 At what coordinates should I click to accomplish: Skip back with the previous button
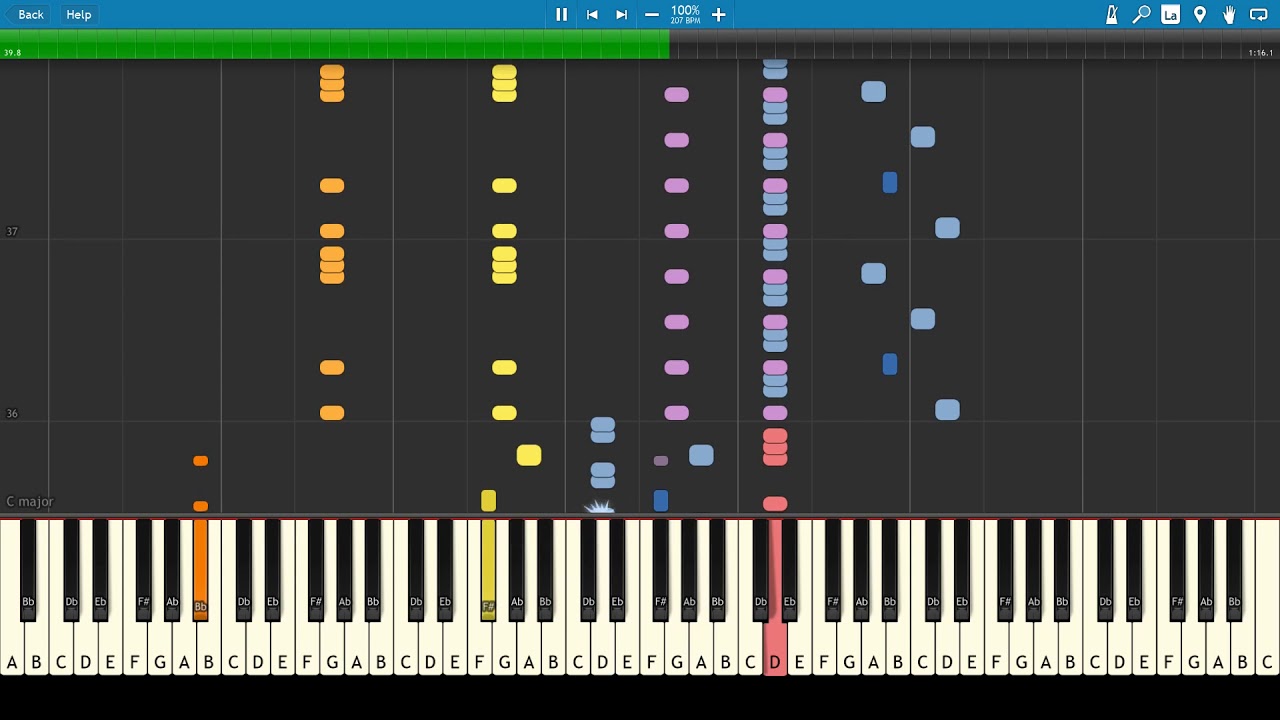coord(592,14)
